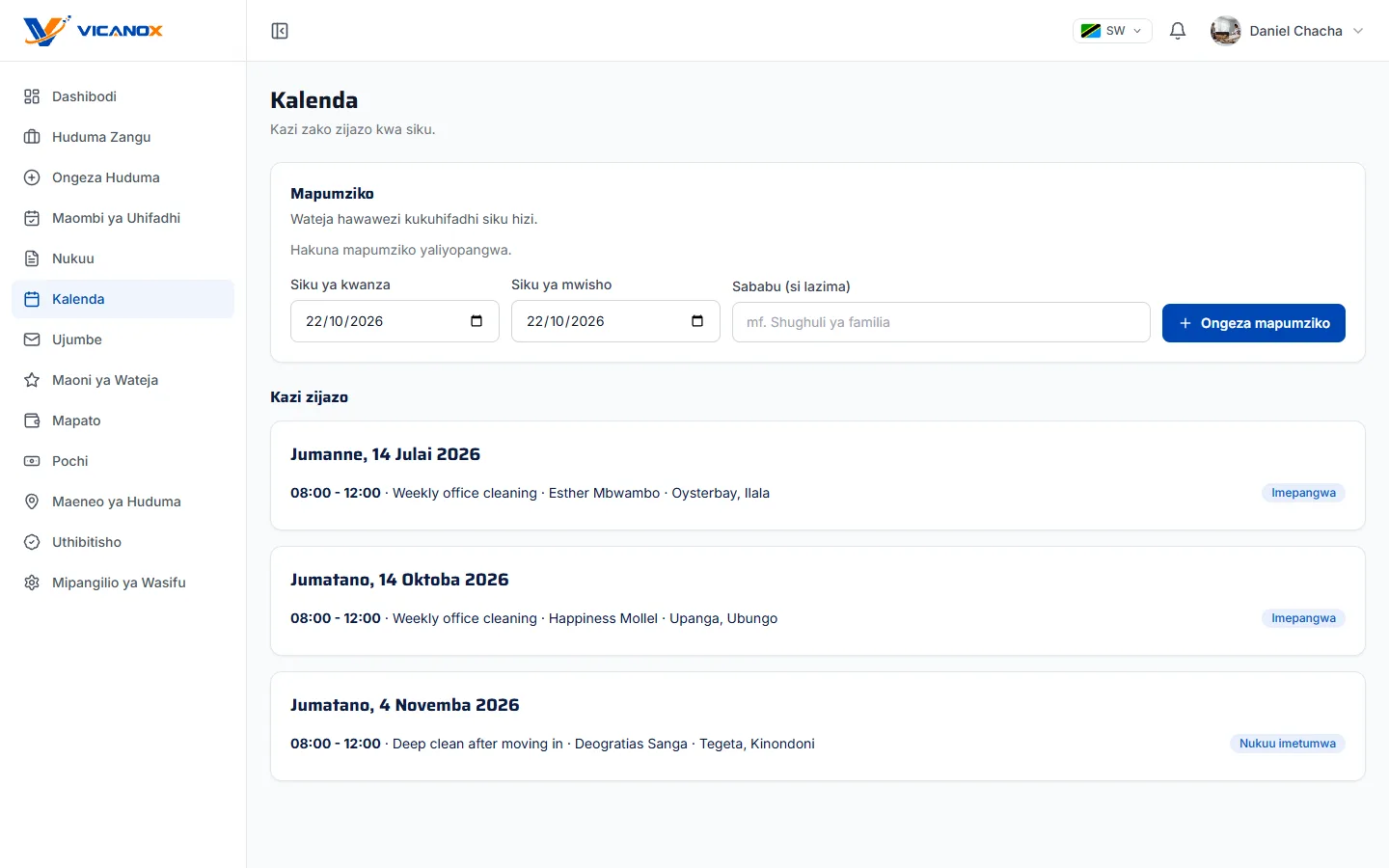The width and height of the screenshot is (1389, 868).
Task: Open the notifications bell
Action: point(1178,31)
